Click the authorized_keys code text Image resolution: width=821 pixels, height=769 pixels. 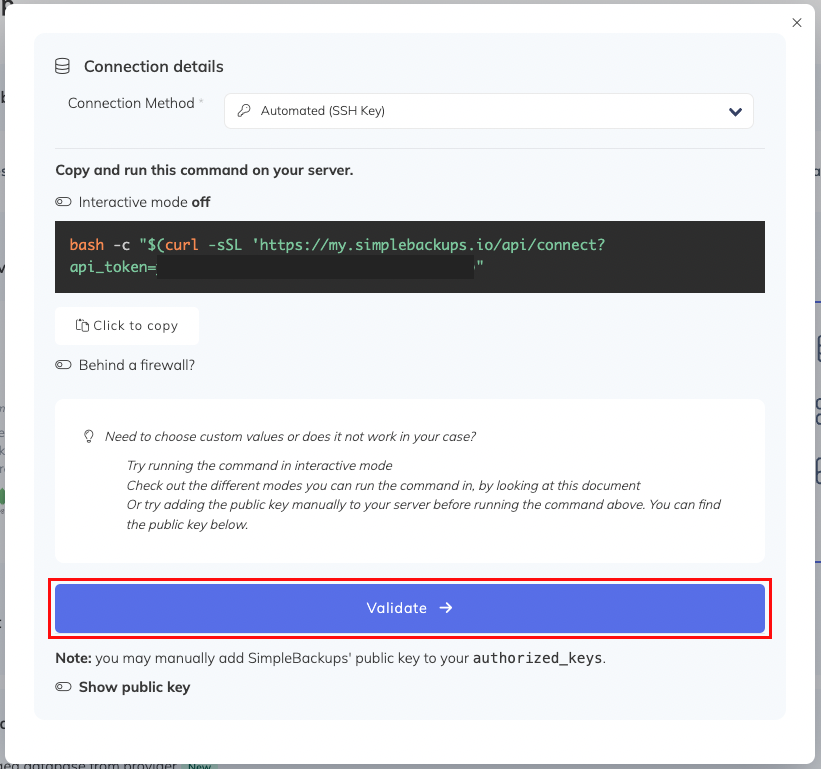[x=538, y=658]
